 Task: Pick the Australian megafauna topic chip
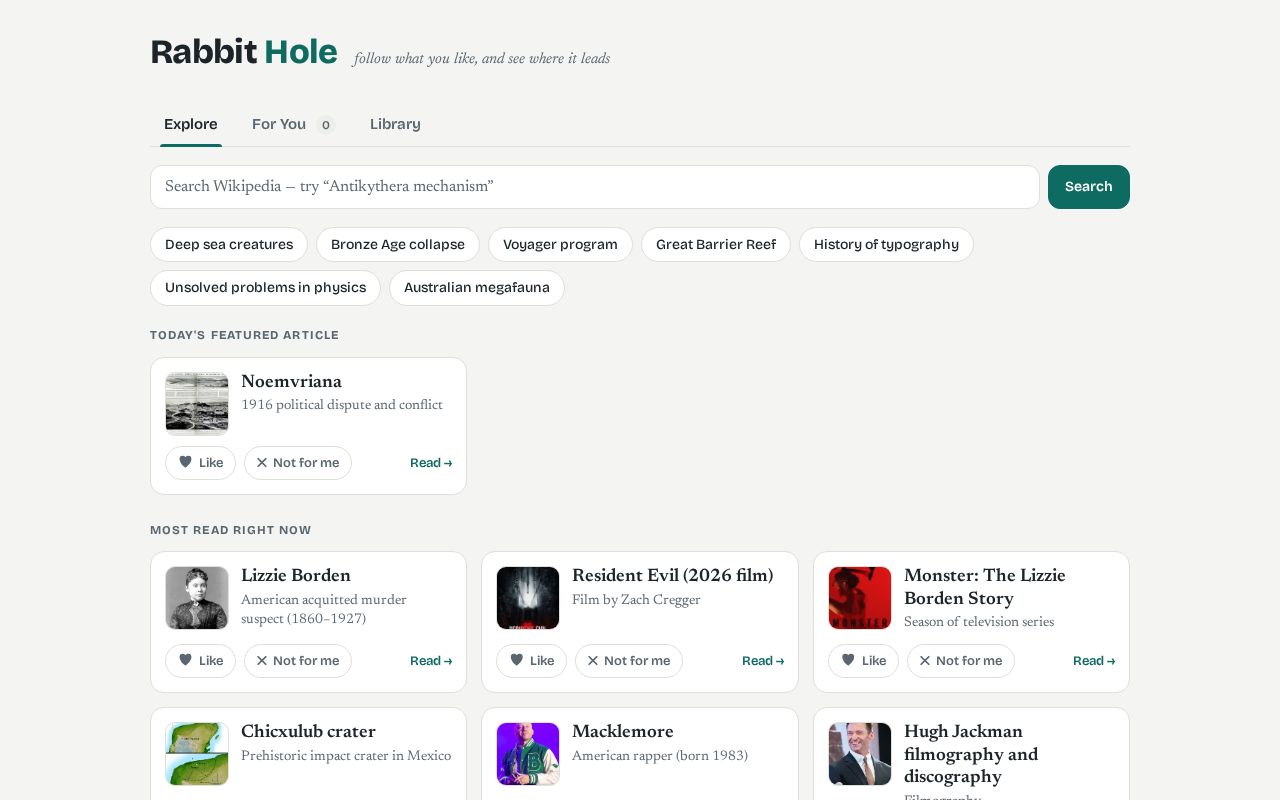pyautogui.click(x=477, y=288)
